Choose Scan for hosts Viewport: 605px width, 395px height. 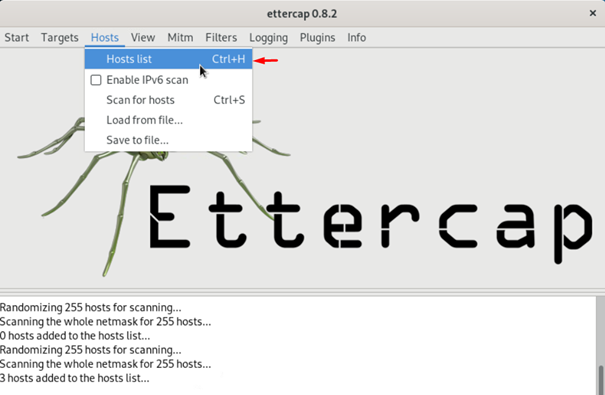click(x=168, y=100)
